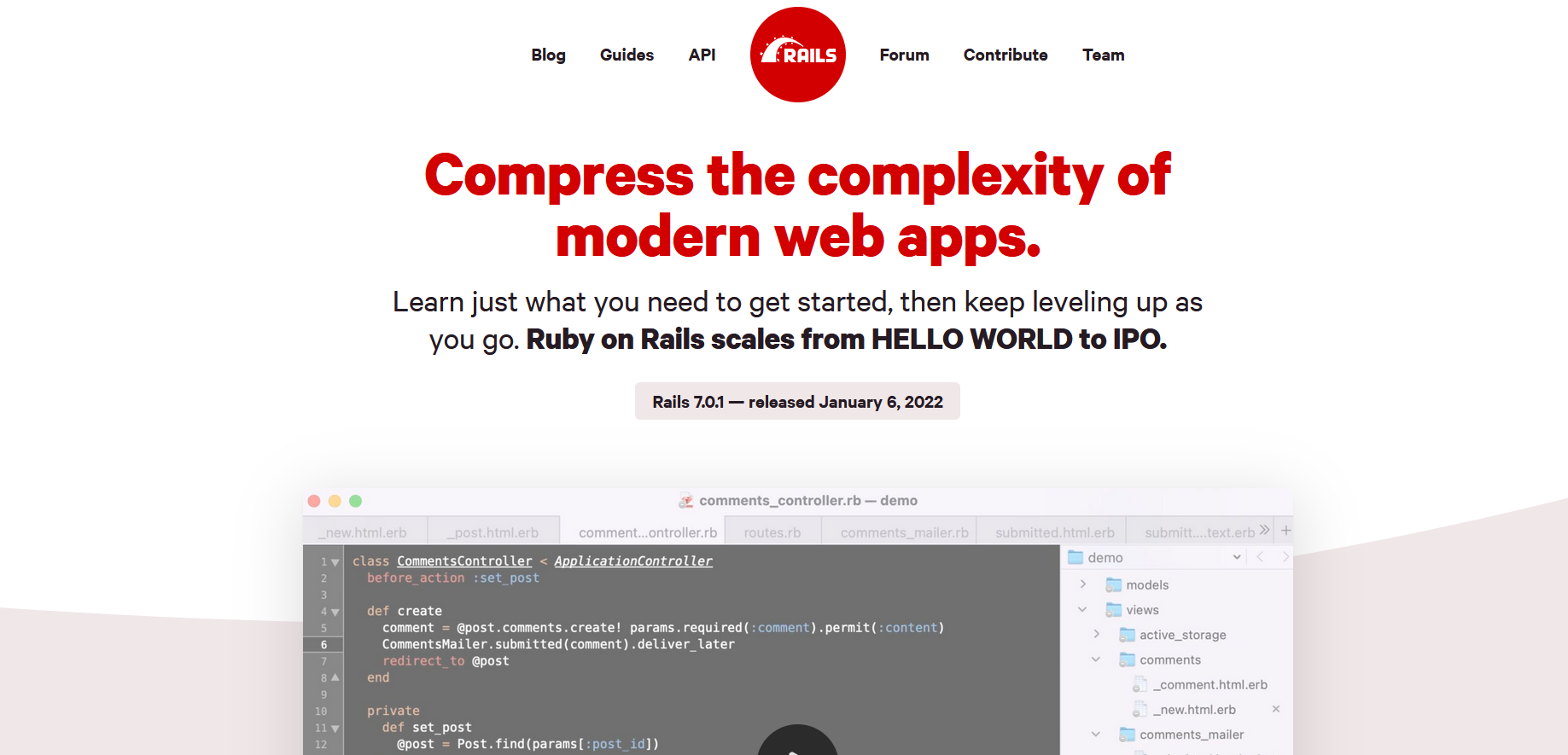Show hidden tabs with the double-chevron icon
The image size is (1568, 755).
[x=1264, y=531]
